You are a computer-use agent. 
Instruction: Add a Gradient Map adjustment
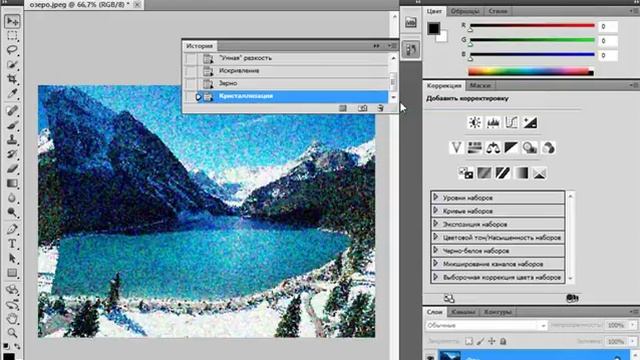pos(521,173)
